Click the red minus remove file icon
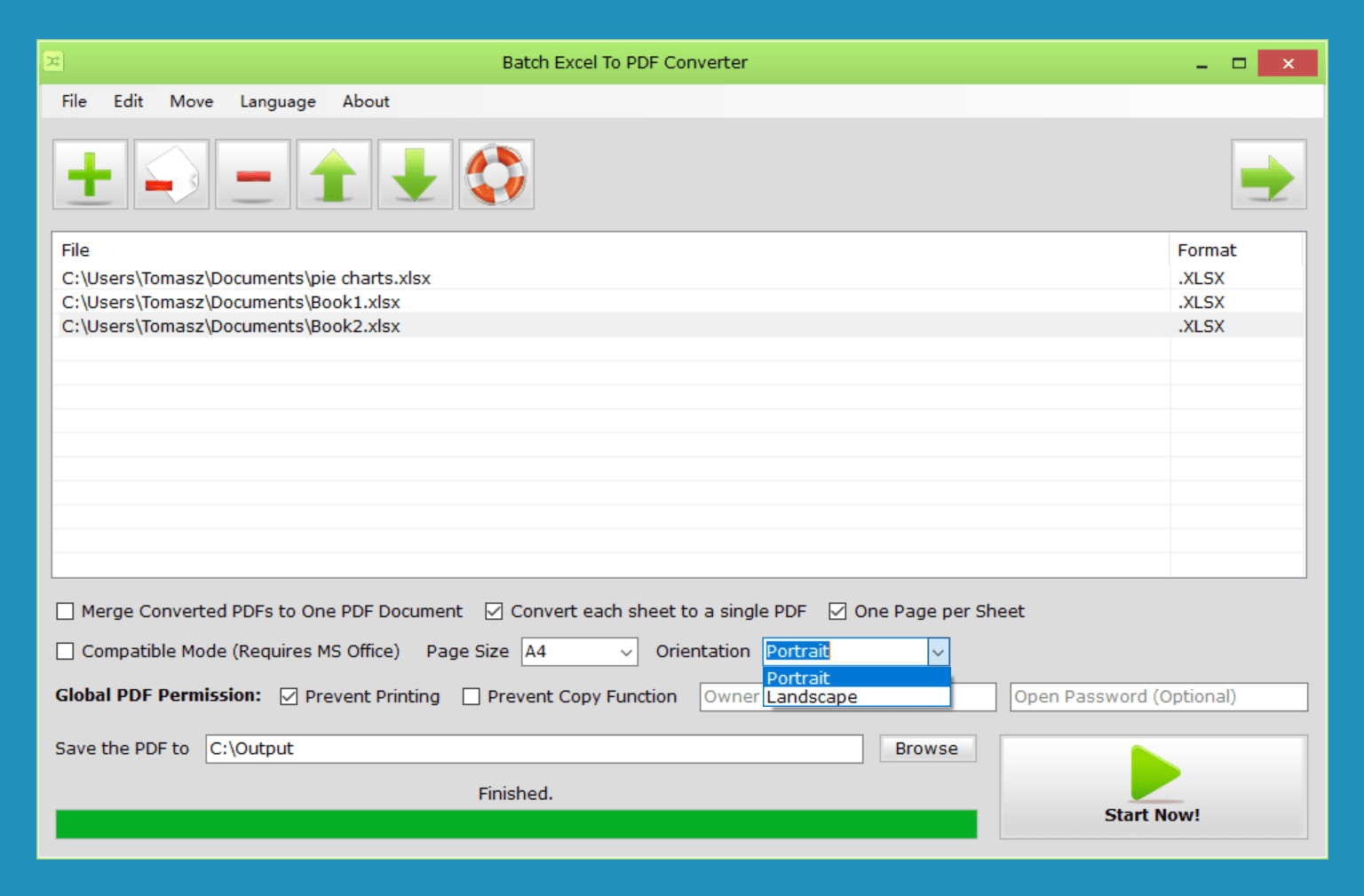This screenshot has width=1364, height=896. 253,174
